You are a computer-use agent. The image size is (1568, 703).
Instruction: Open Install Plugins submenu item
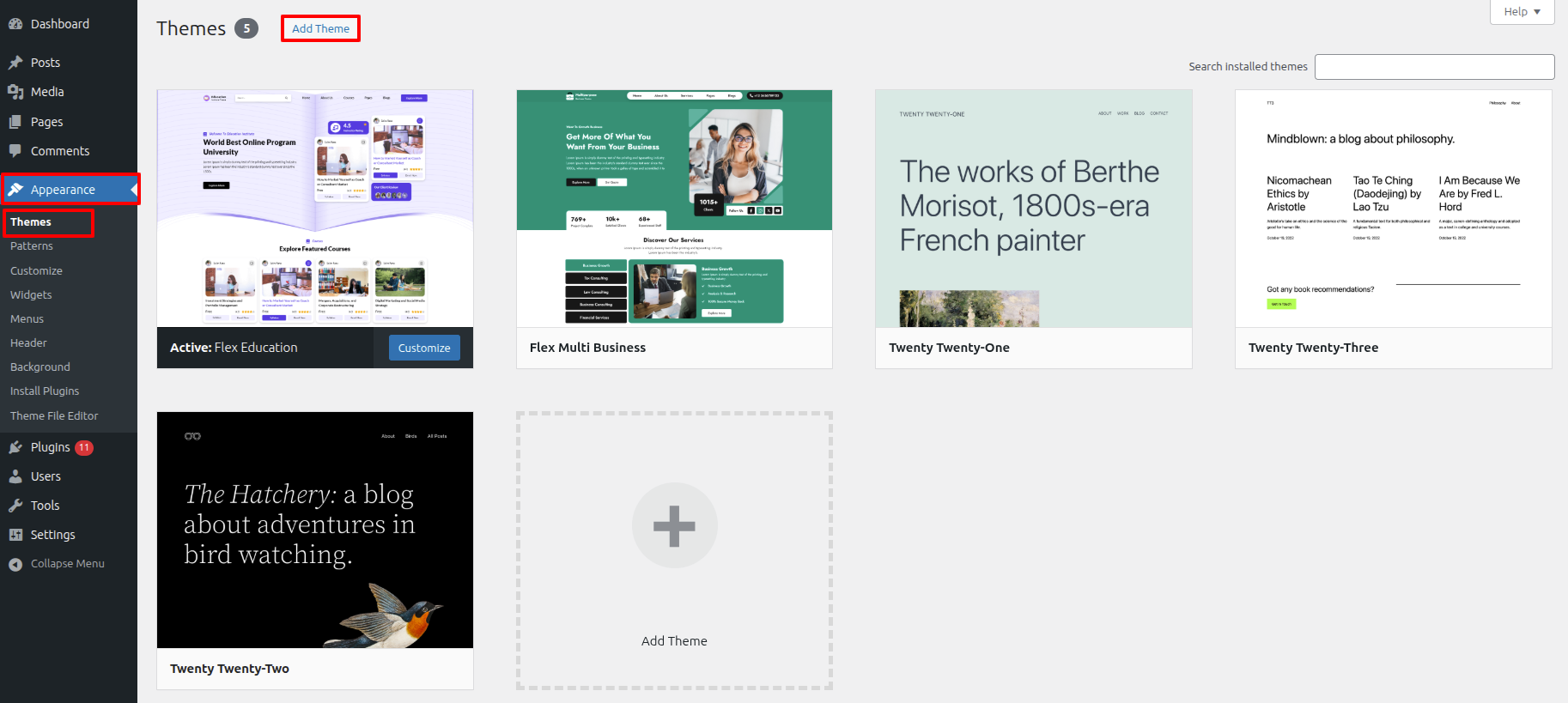coord(45,391)
